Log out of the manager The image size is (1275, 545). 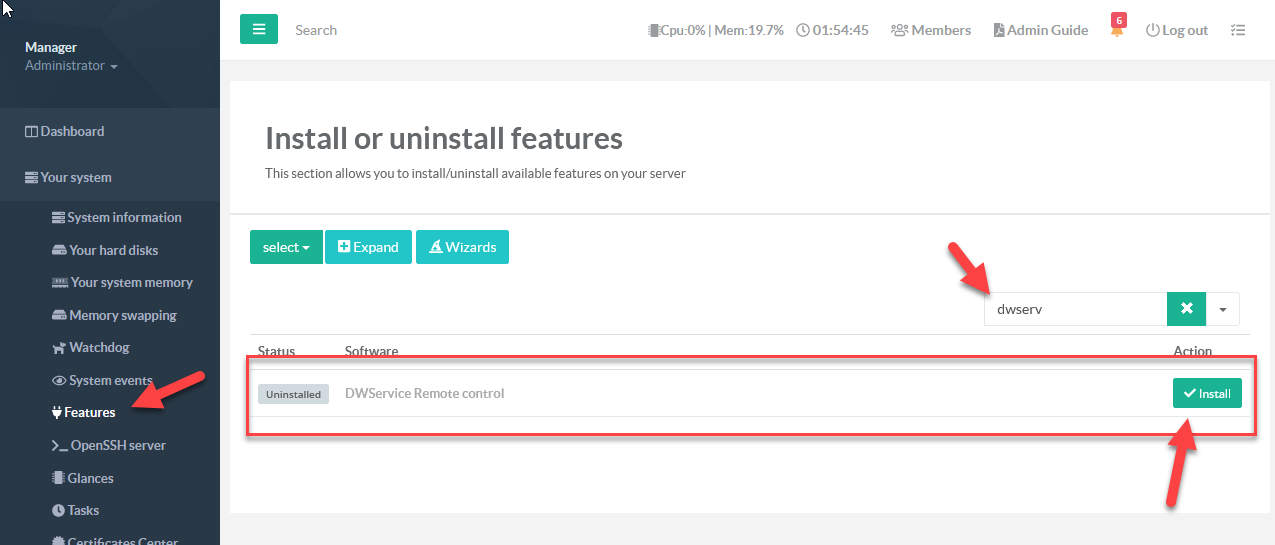[1177, 30]
